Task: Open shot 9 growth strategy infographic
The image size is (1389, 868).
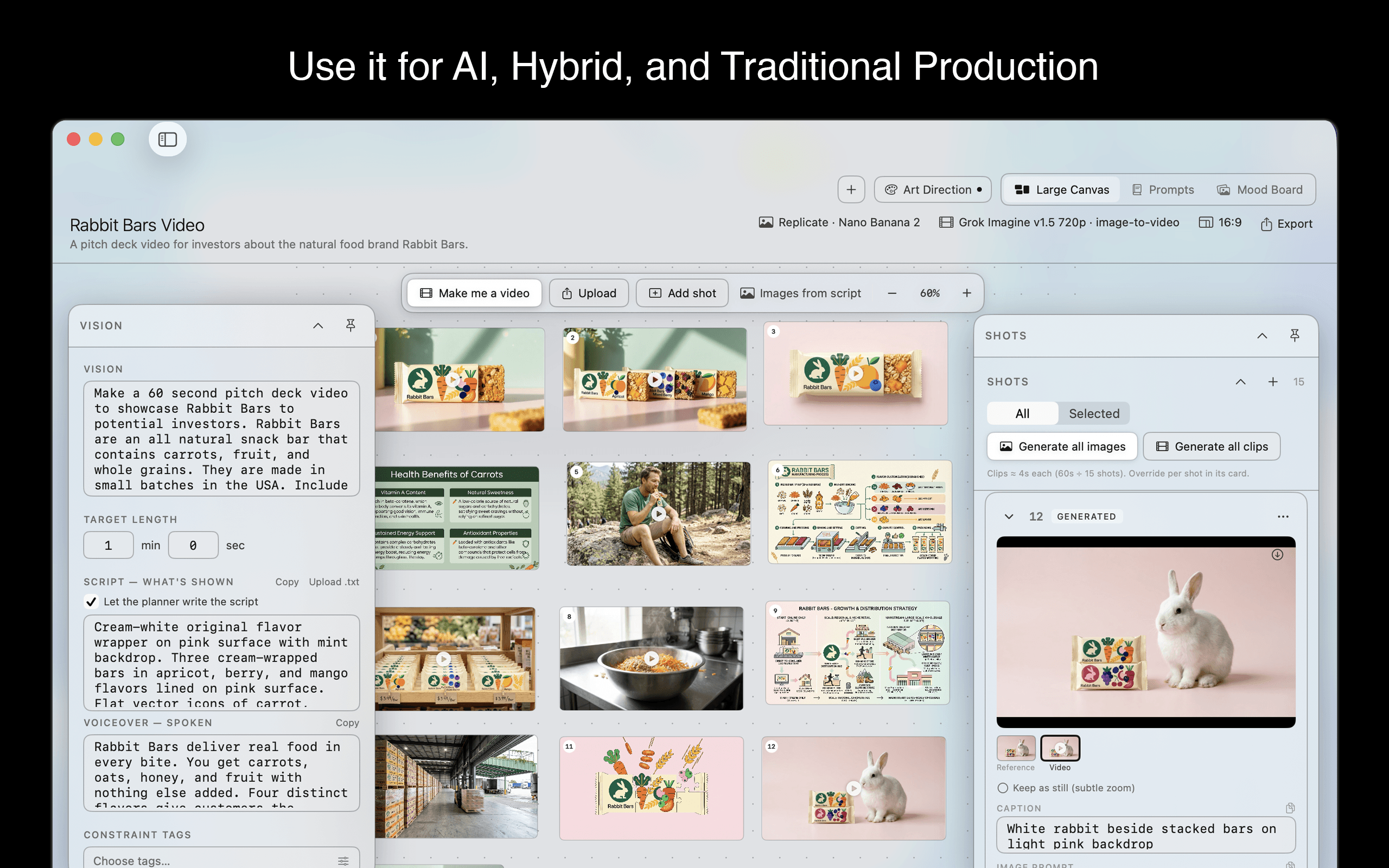Action: pos(857,653)
